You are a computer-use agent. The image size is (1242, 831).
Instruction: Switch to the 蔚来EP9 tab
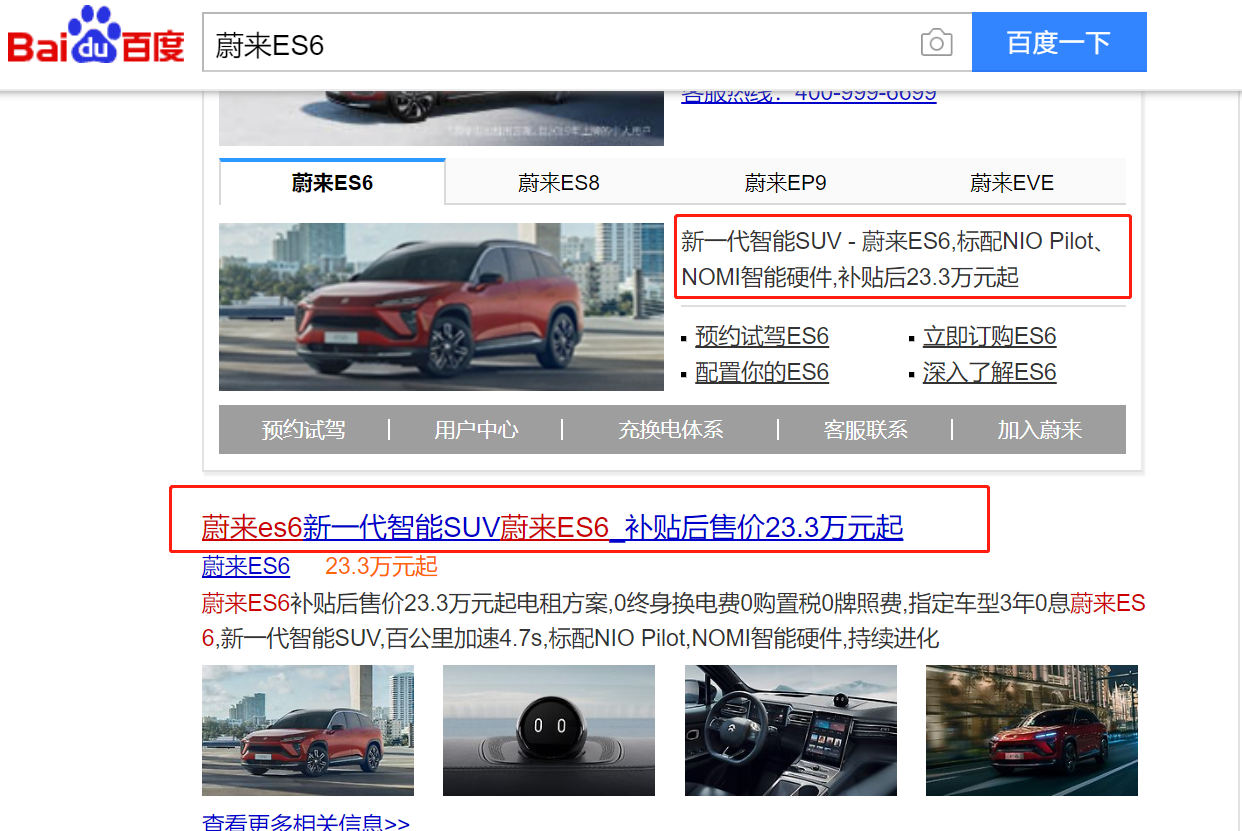pos(785,183)
